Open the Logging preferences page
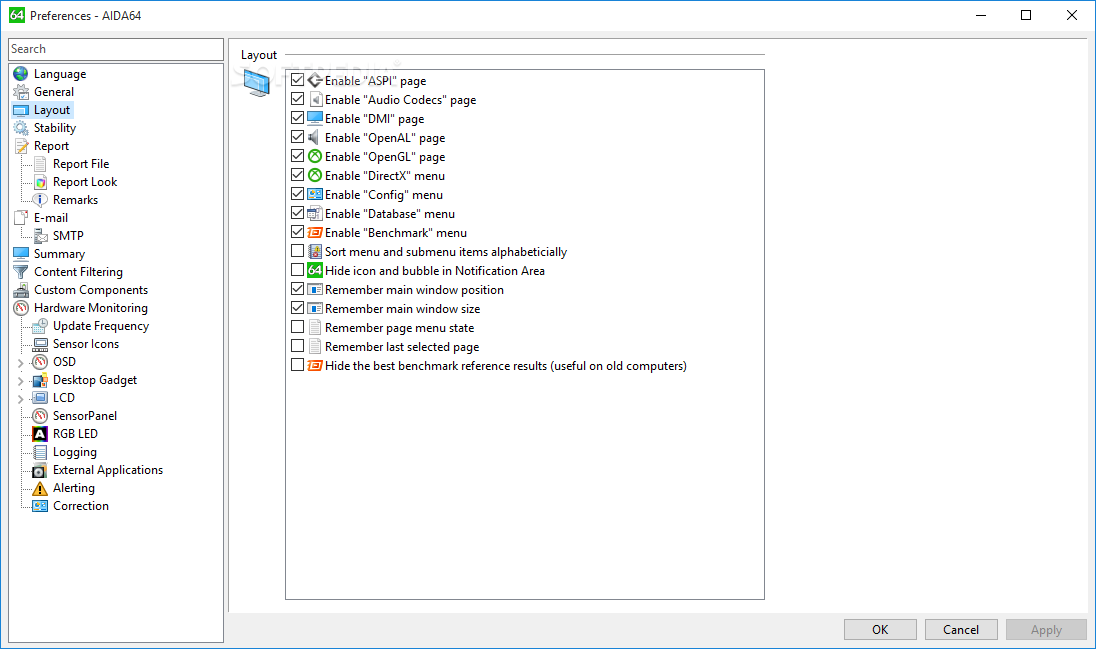 [x=75, y=452]
